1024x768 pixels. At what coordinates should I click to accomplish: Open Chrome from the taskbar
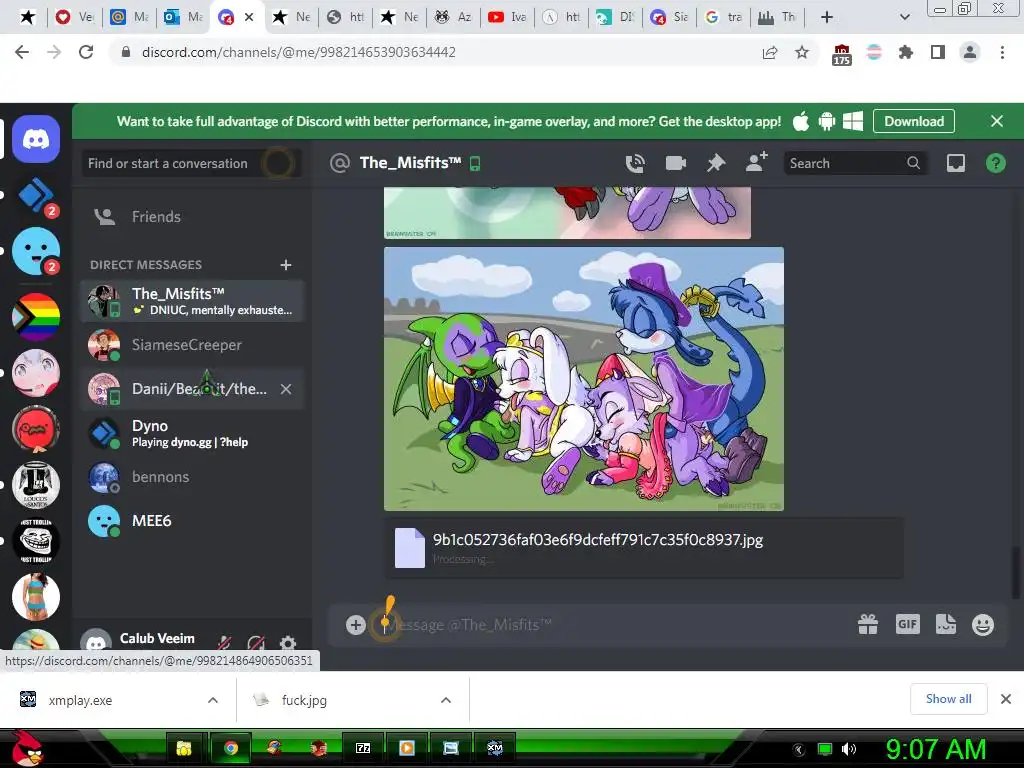coord(230,748)
